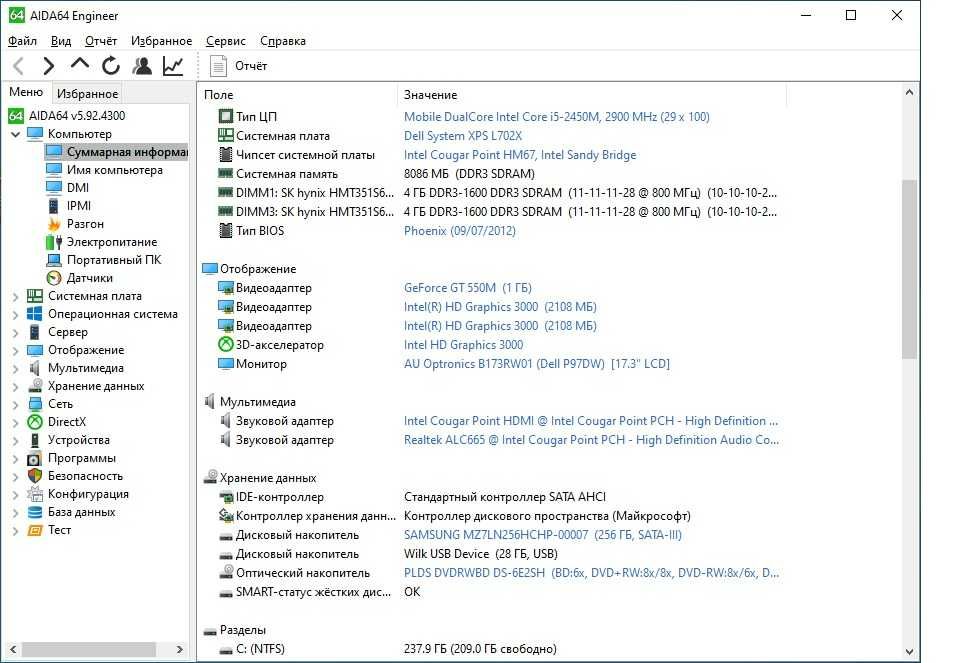Click the sidebar horizontal scrollbar right arrow

coord(179,649)
